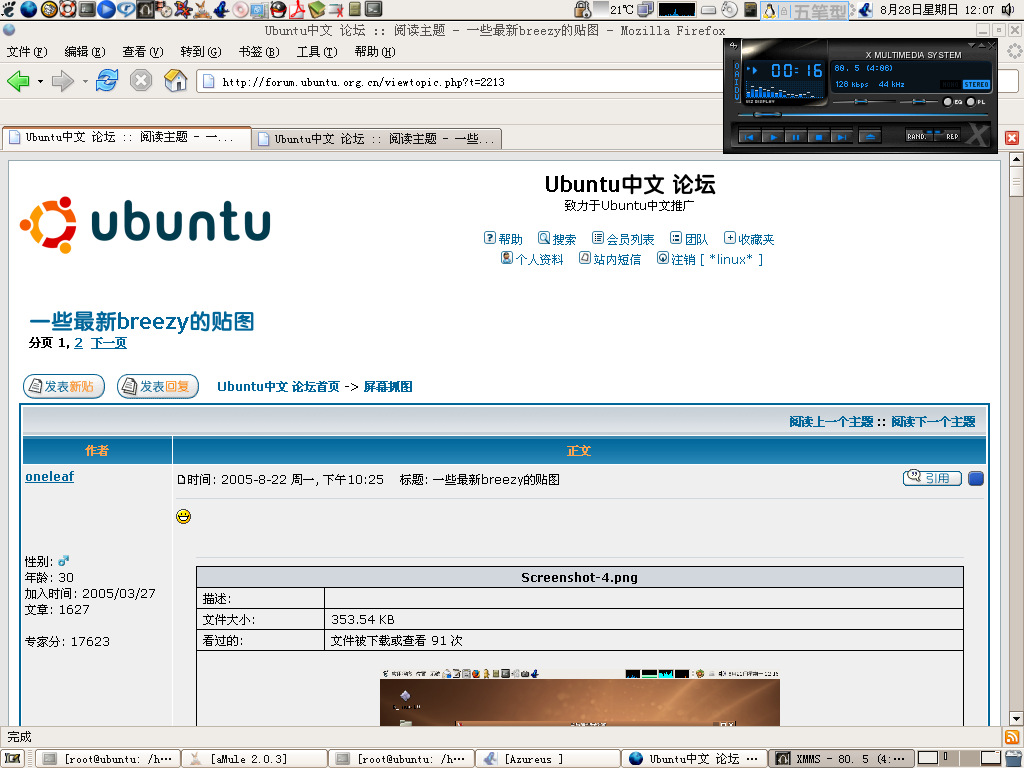
Task: Click 发表回复 reply button
Action: [157, 387]
